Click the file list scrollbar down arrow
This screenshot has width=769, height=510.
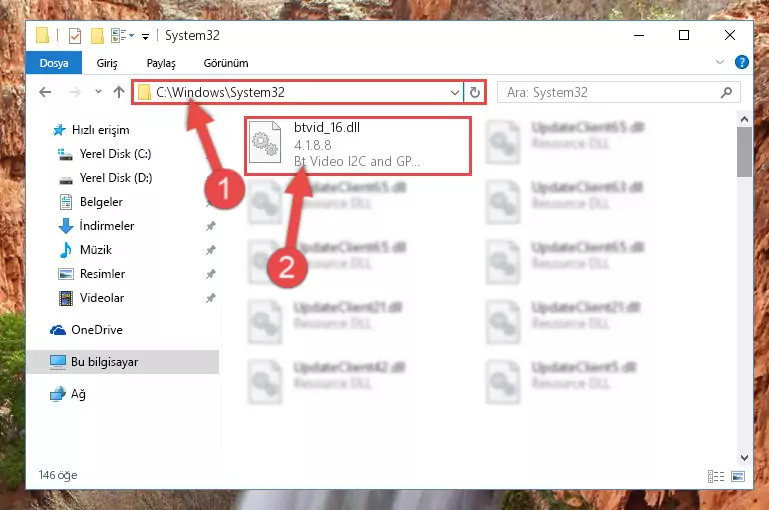click(744, 458)
